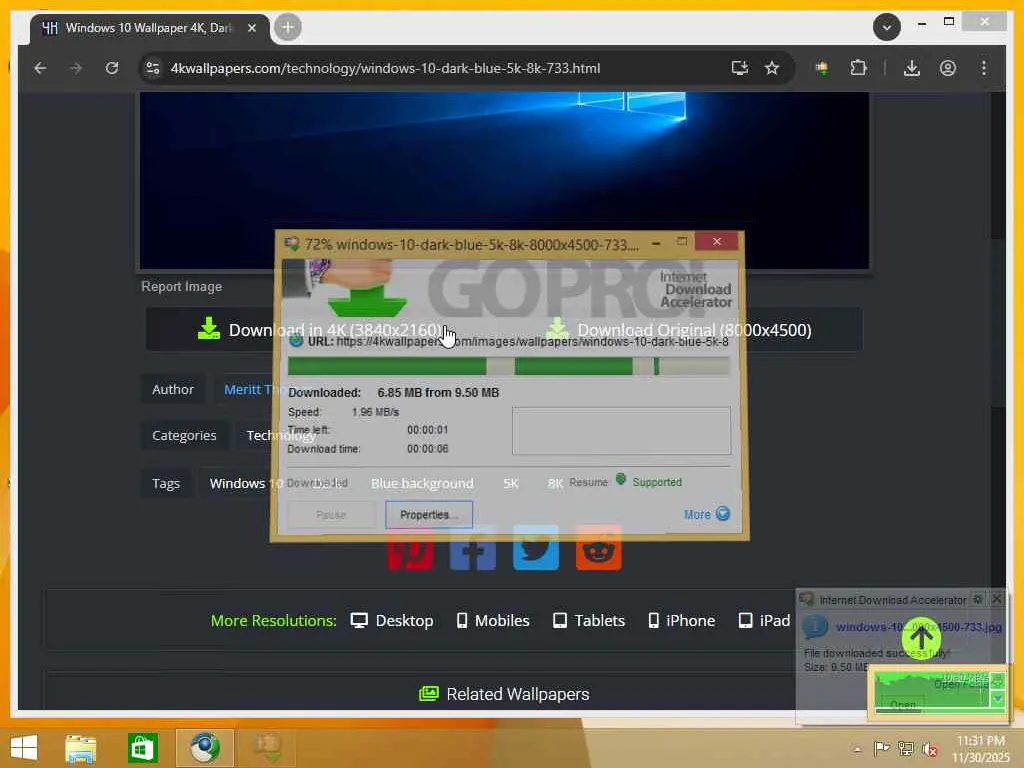
Task: Open Internet Download Accelerator taskbar icon
Action: click(267, 748)
